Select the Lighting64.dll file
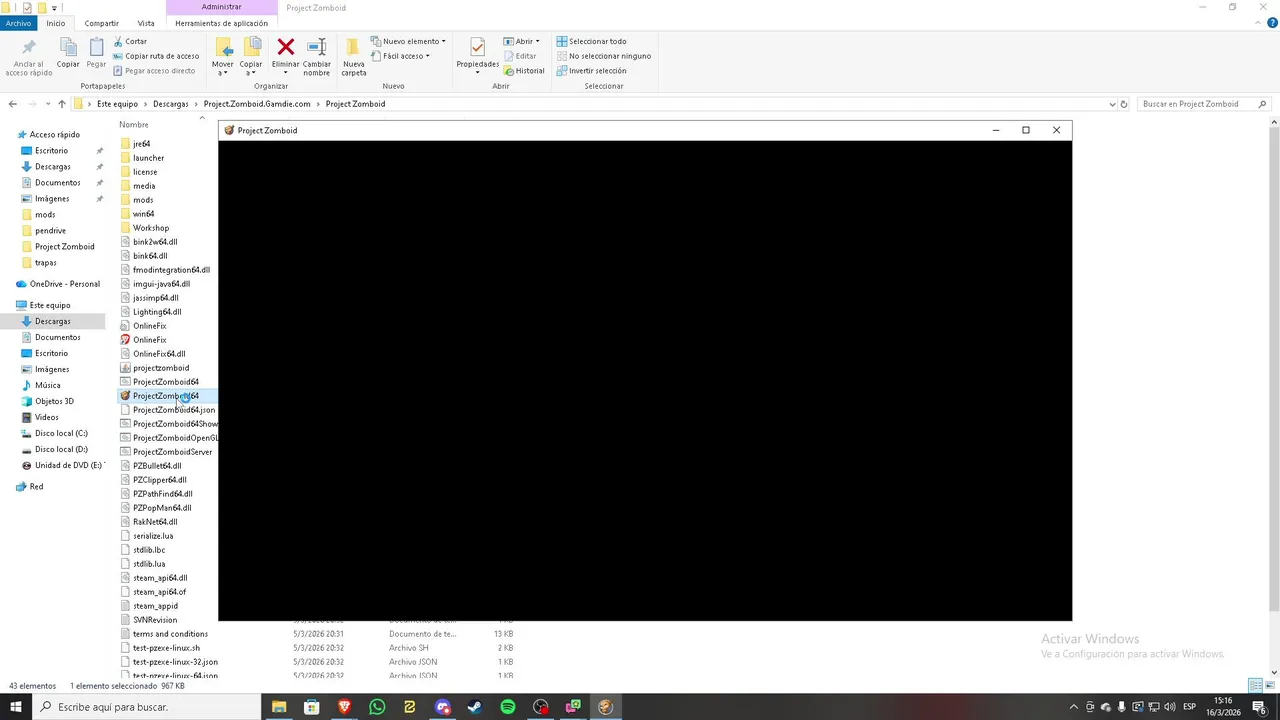Viewport: 1280px width, 720px height. tap(157, 312)
